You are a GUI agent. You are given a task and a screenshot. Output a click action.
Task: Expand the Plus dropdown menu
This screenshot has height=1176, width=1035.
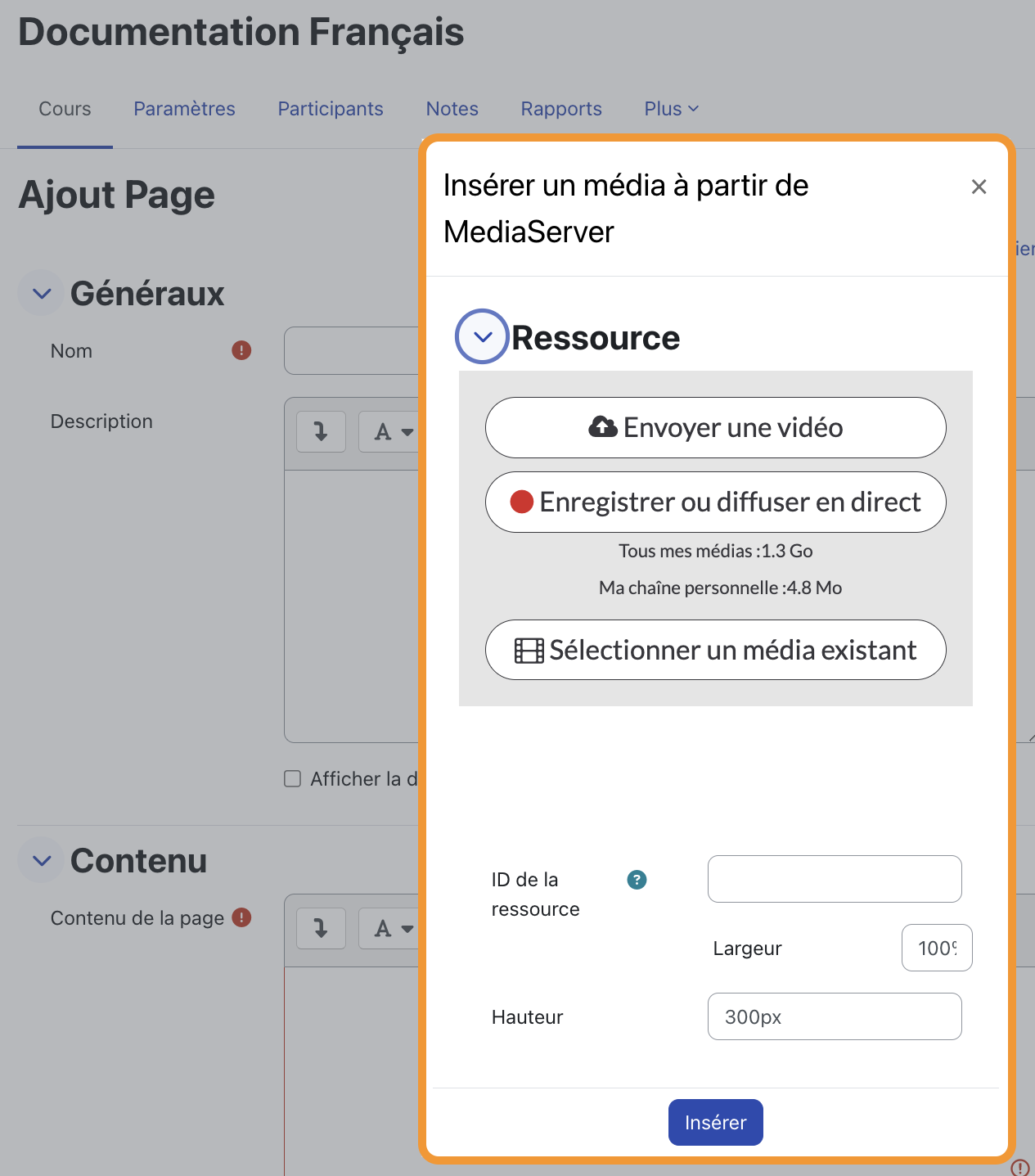tap(671, 109)
